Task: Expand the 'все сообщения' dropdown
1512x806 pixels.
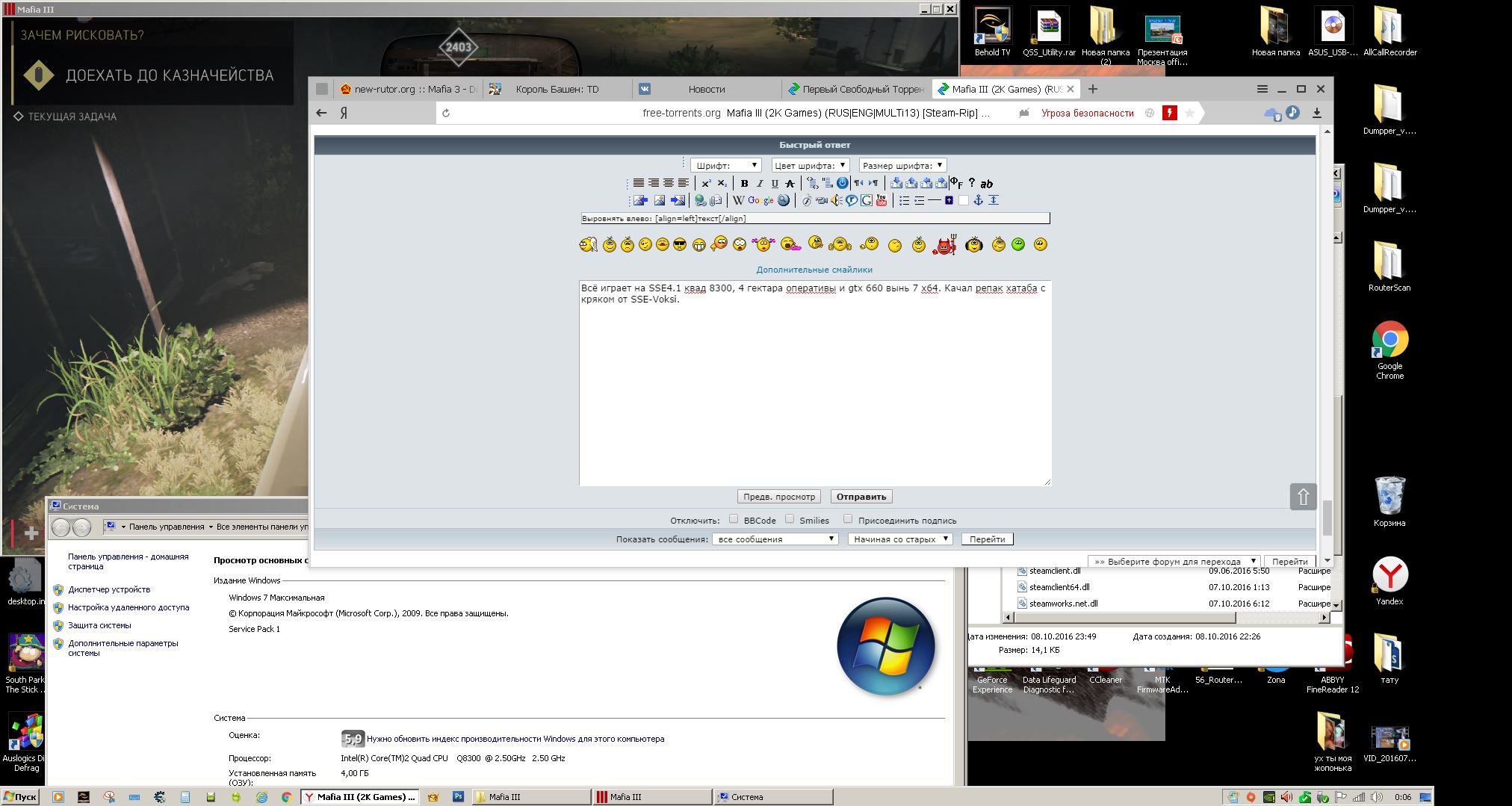Action: point(775,539)
